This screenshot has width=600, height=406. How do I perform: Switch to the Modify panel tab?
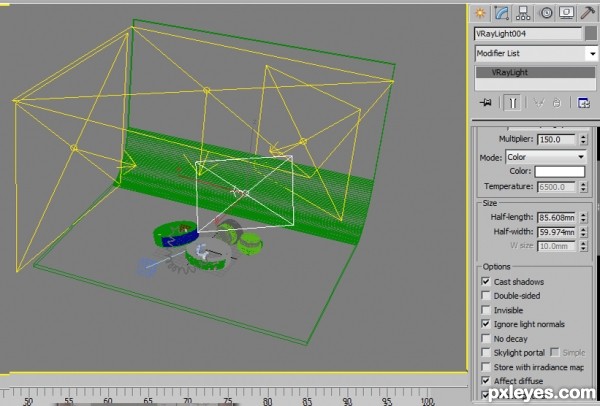pyautogui.click(x=501, y=13)
